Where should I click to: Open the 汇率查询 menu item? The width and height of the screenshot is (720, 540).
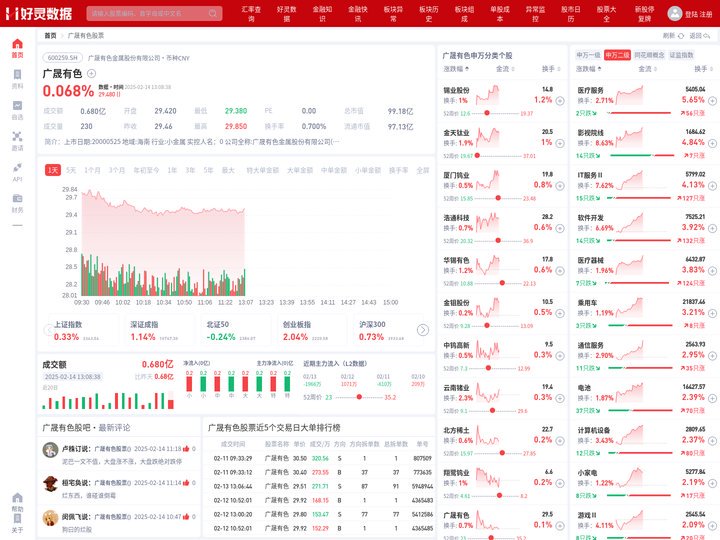251,13
